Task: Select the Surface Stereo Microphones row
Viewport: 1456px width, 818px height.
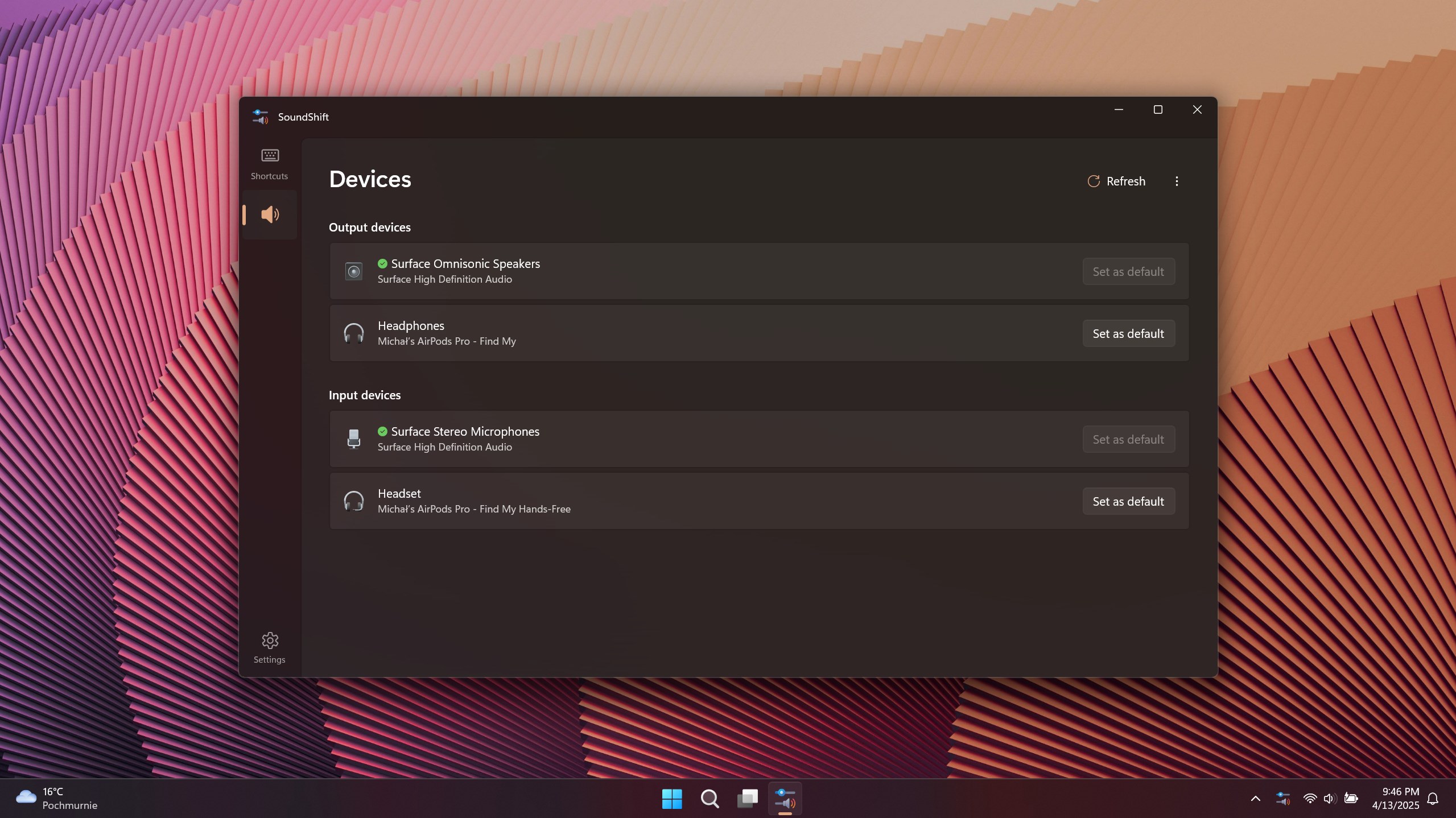Action: (759, 439)
